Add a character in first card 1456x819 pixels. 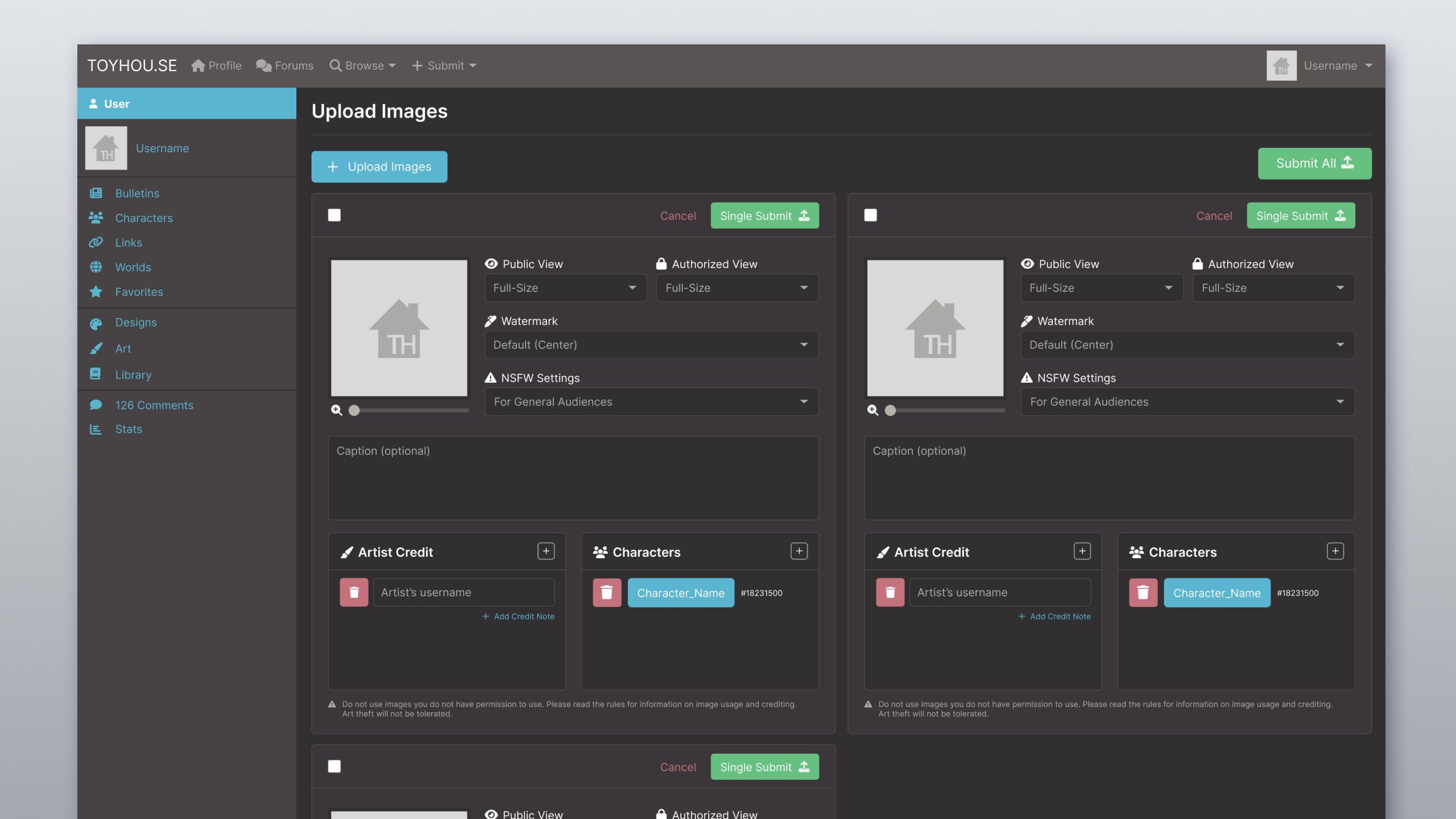point(799,551)
